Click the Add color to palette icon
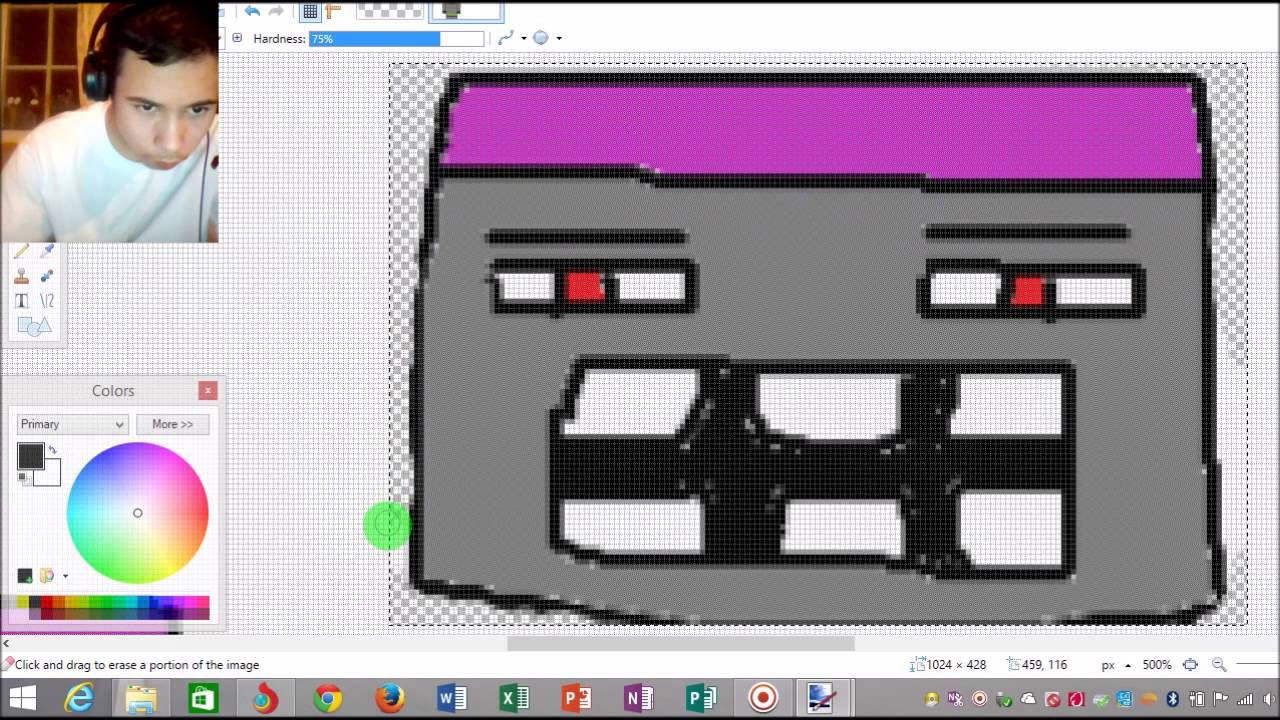Viewport: 1280px width, 720px height. [x=25, y=576]
